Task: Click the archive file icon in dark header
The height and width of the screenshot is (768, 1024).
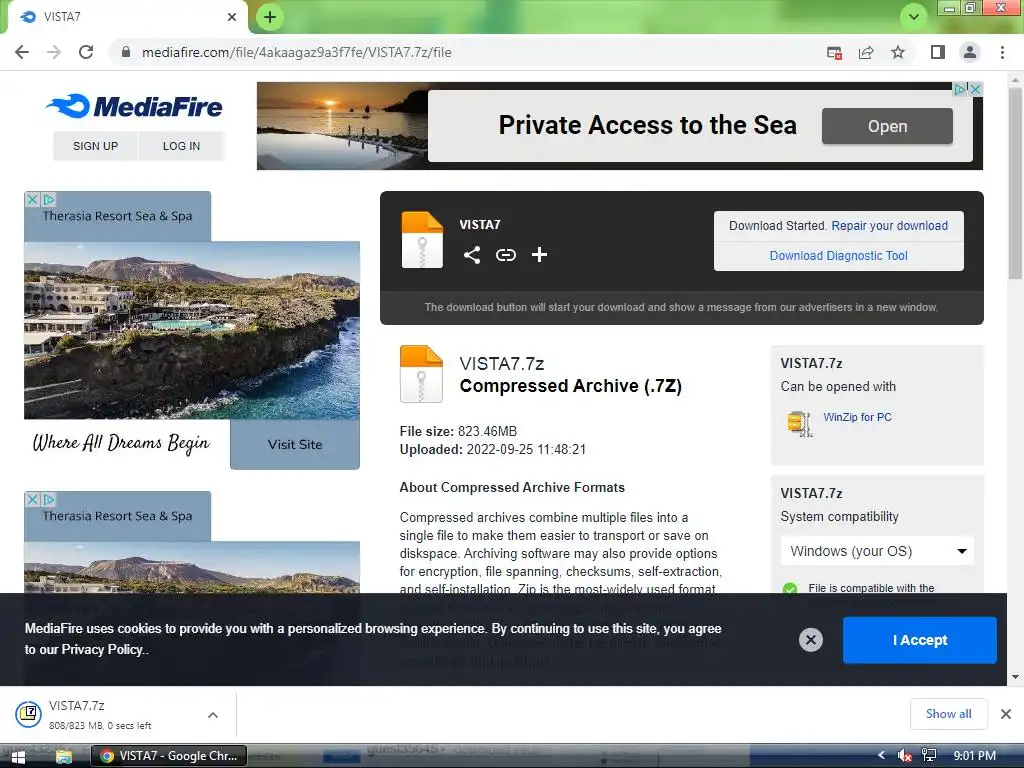Action: pyautogui.click(x=422, y=240)
